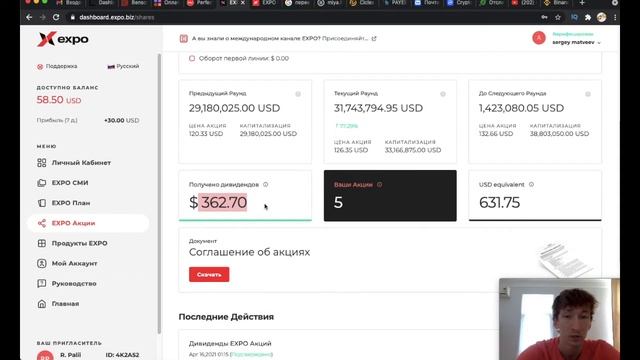This screenshot has height=360, width=640.
Task: Click browser back arrow
Action: coord(29,17)
